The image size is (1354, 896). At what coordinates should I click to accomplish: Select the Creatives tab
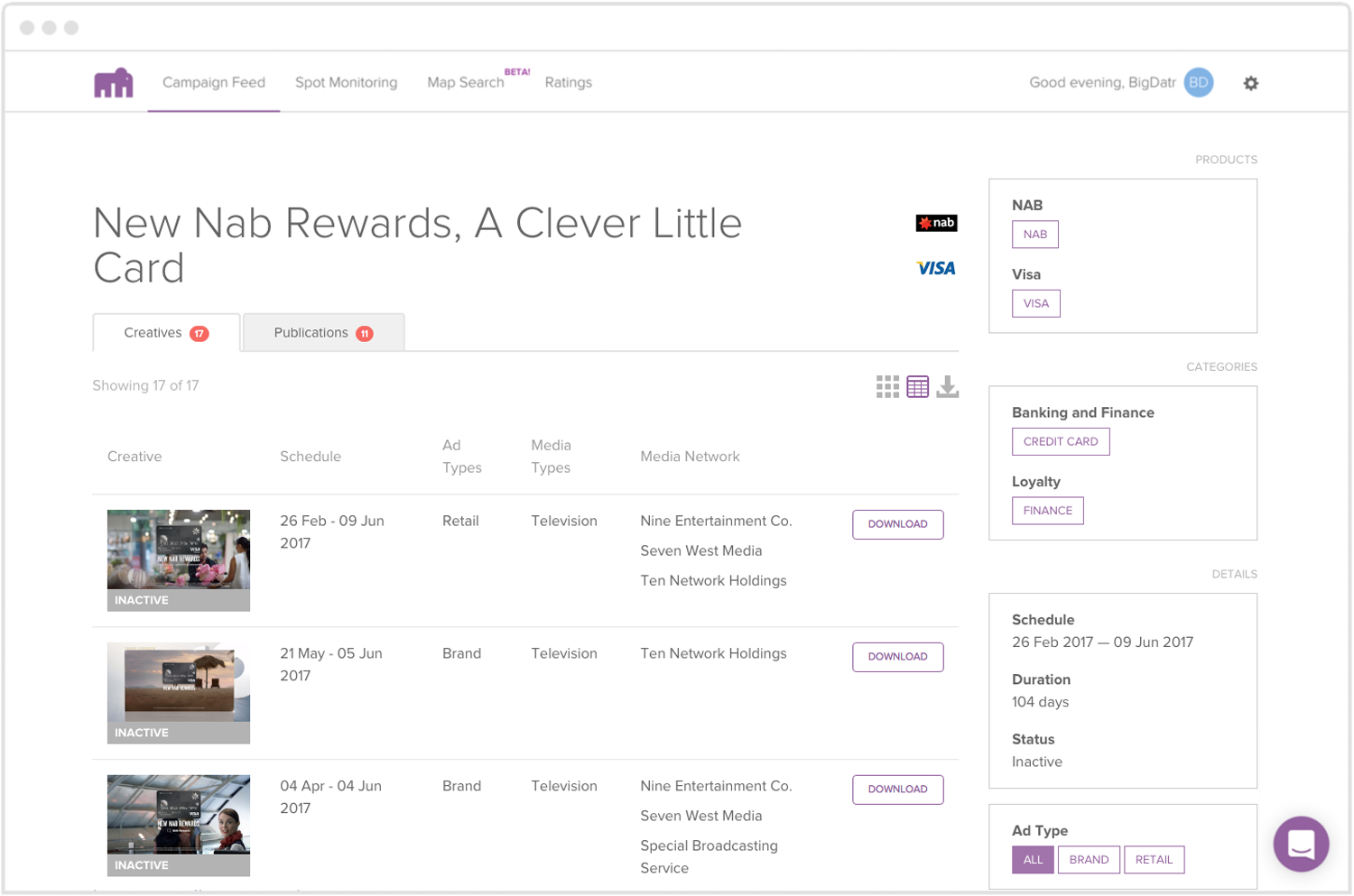166,333
